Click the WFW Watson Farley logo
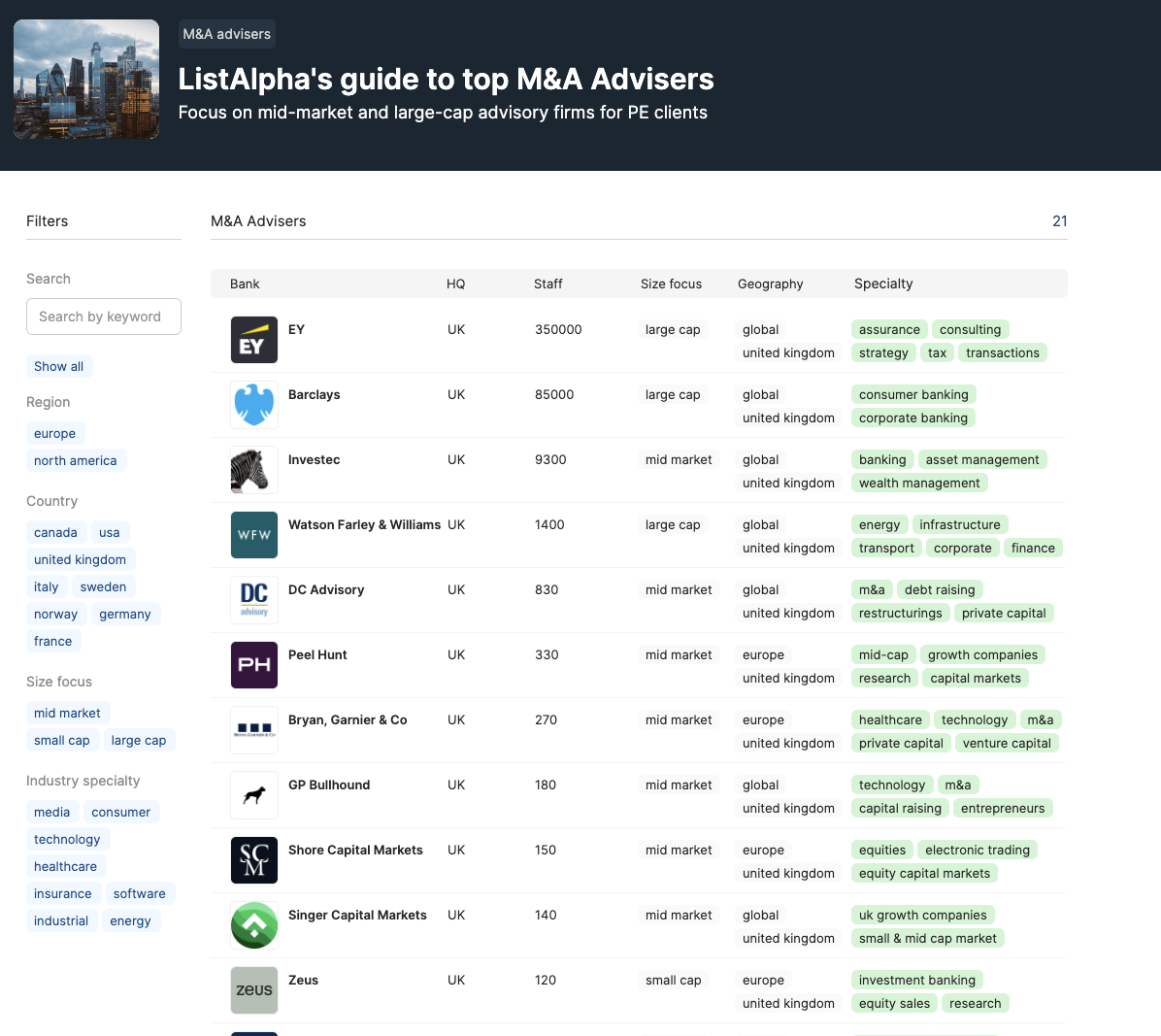The height and width of the screenshot is (1036, 1161). 254,535
